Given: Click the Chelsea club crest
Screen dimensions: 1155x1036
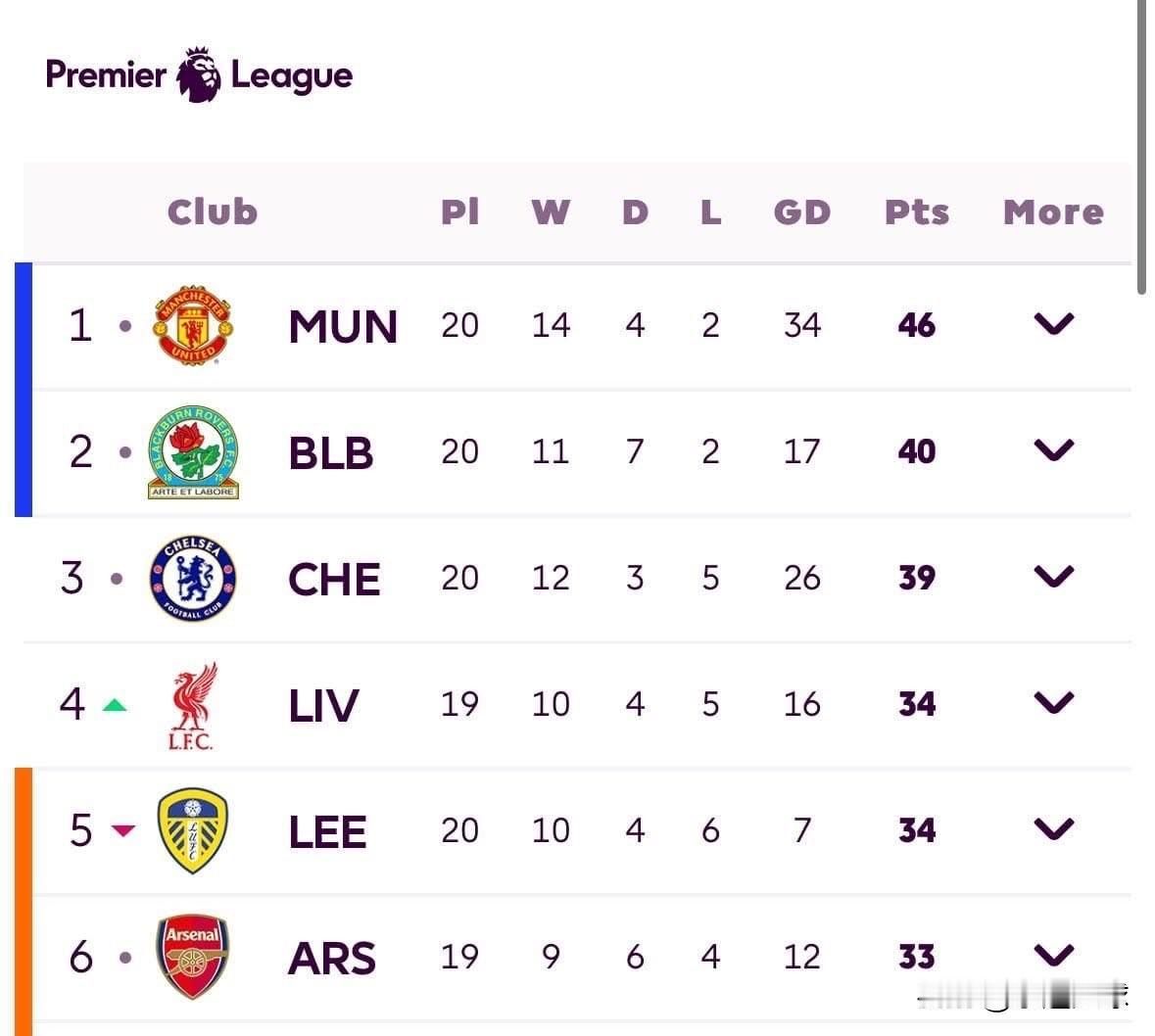Looking at the screenshot, I should coord(193,578).
